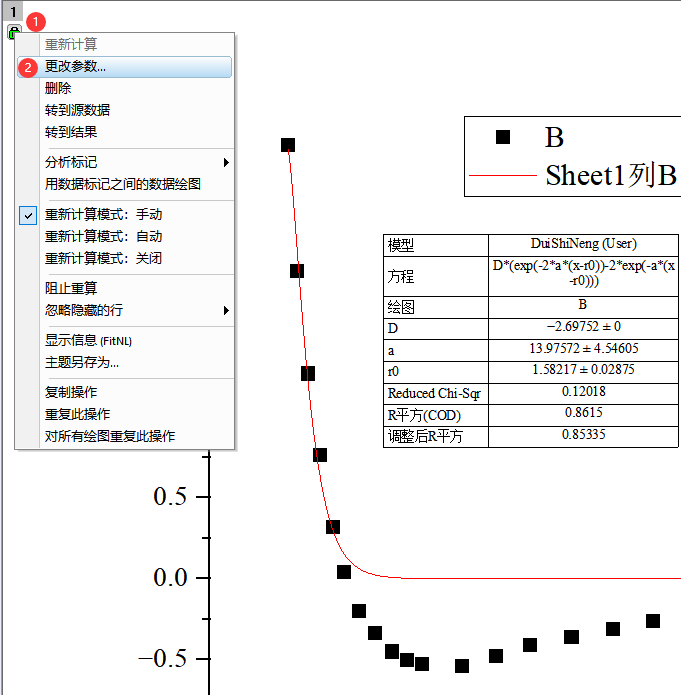Screen dimensions: 681x695
Task: Click Y axis tick label −0.5
Action: [x=163, y=659]
